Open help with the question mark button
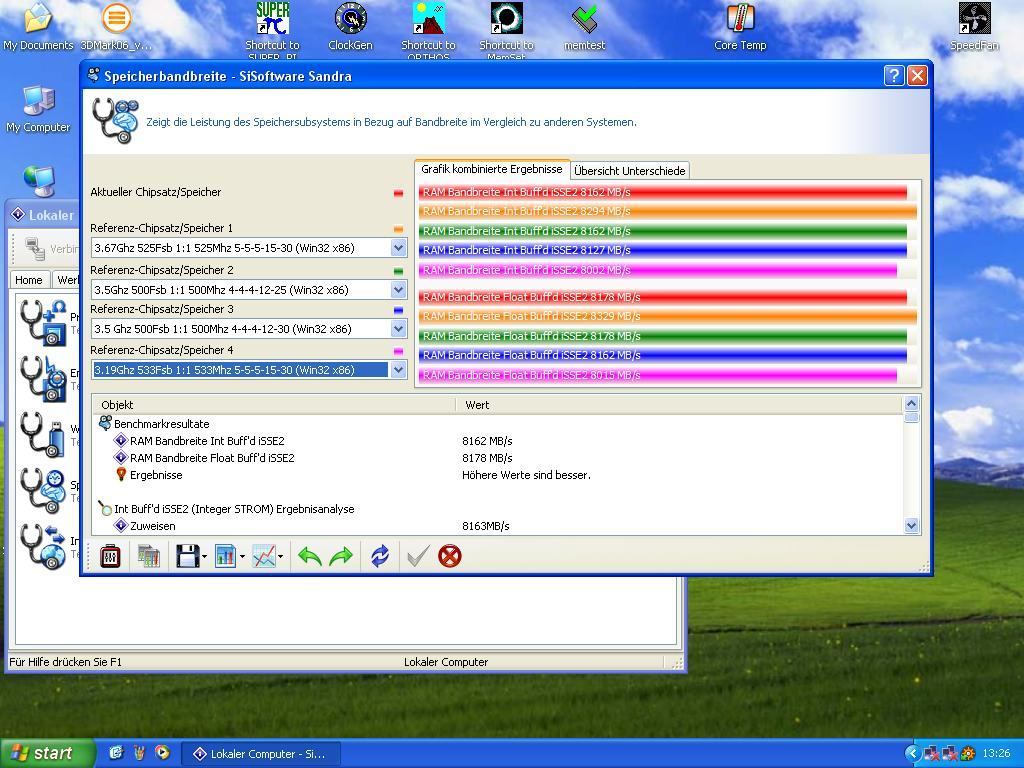 click(893, 76)
